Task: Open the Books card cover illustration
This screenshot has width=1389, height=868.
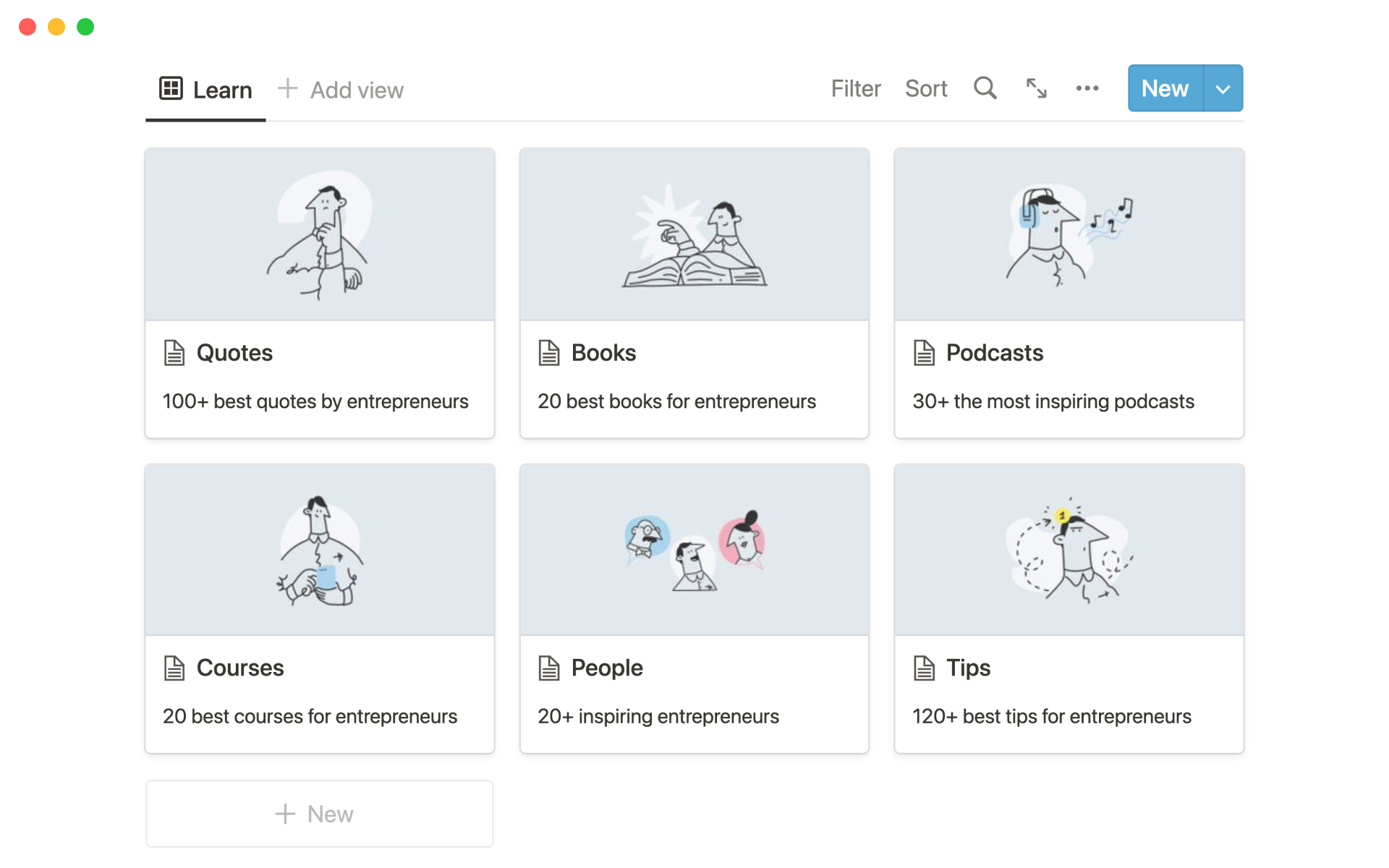Action: (x=694, y=234)
